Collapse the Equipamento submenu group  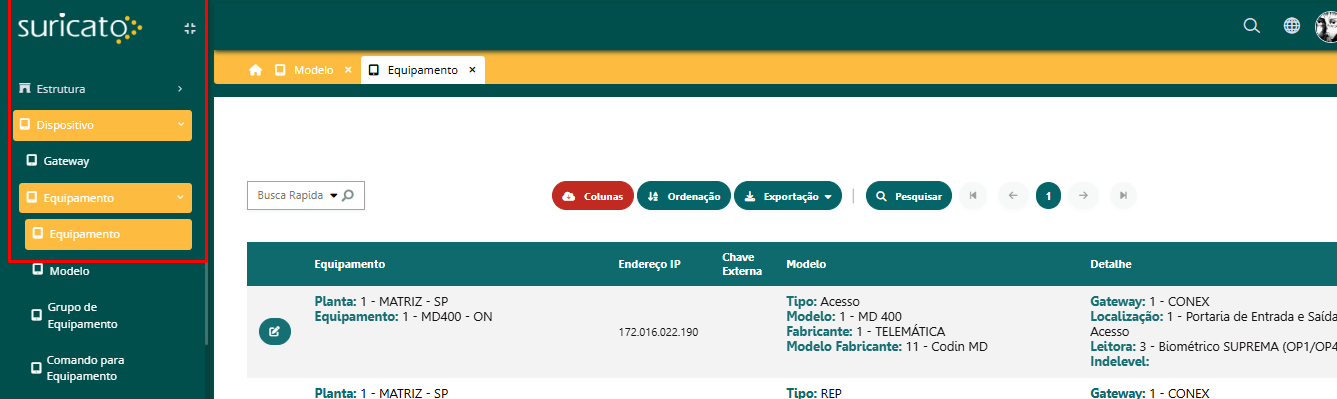coord(105,198)
